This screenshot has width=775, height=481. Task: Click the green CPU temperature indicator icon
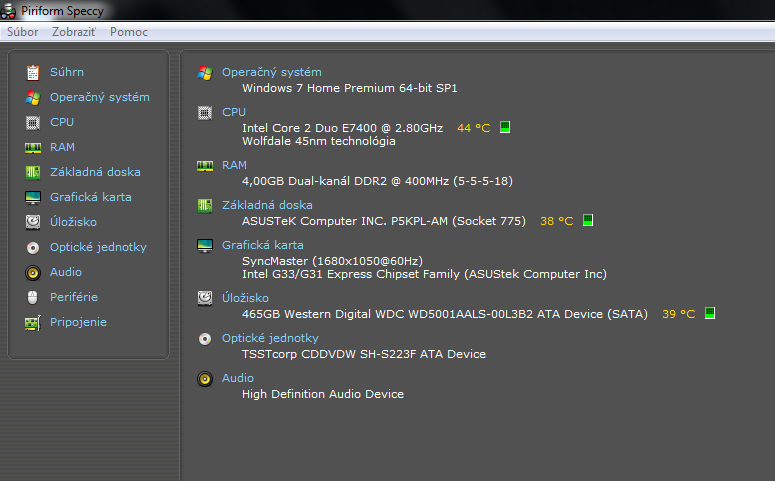click(505, 127)
